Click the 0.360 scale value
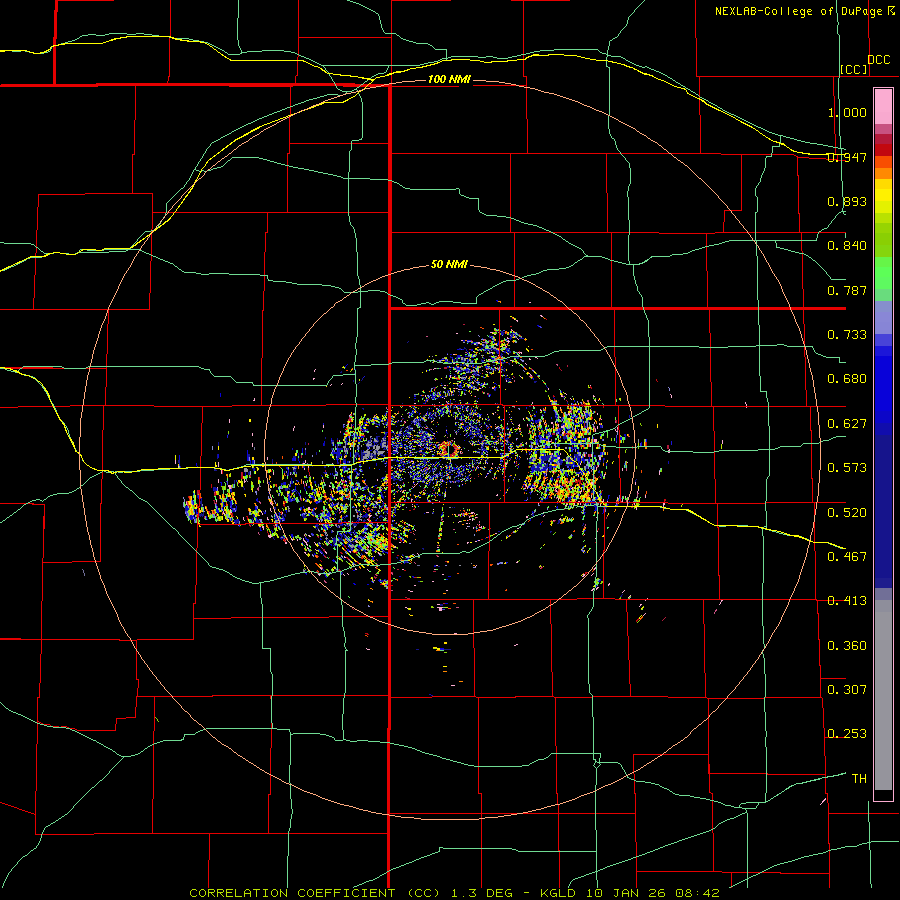 point(847,646)
